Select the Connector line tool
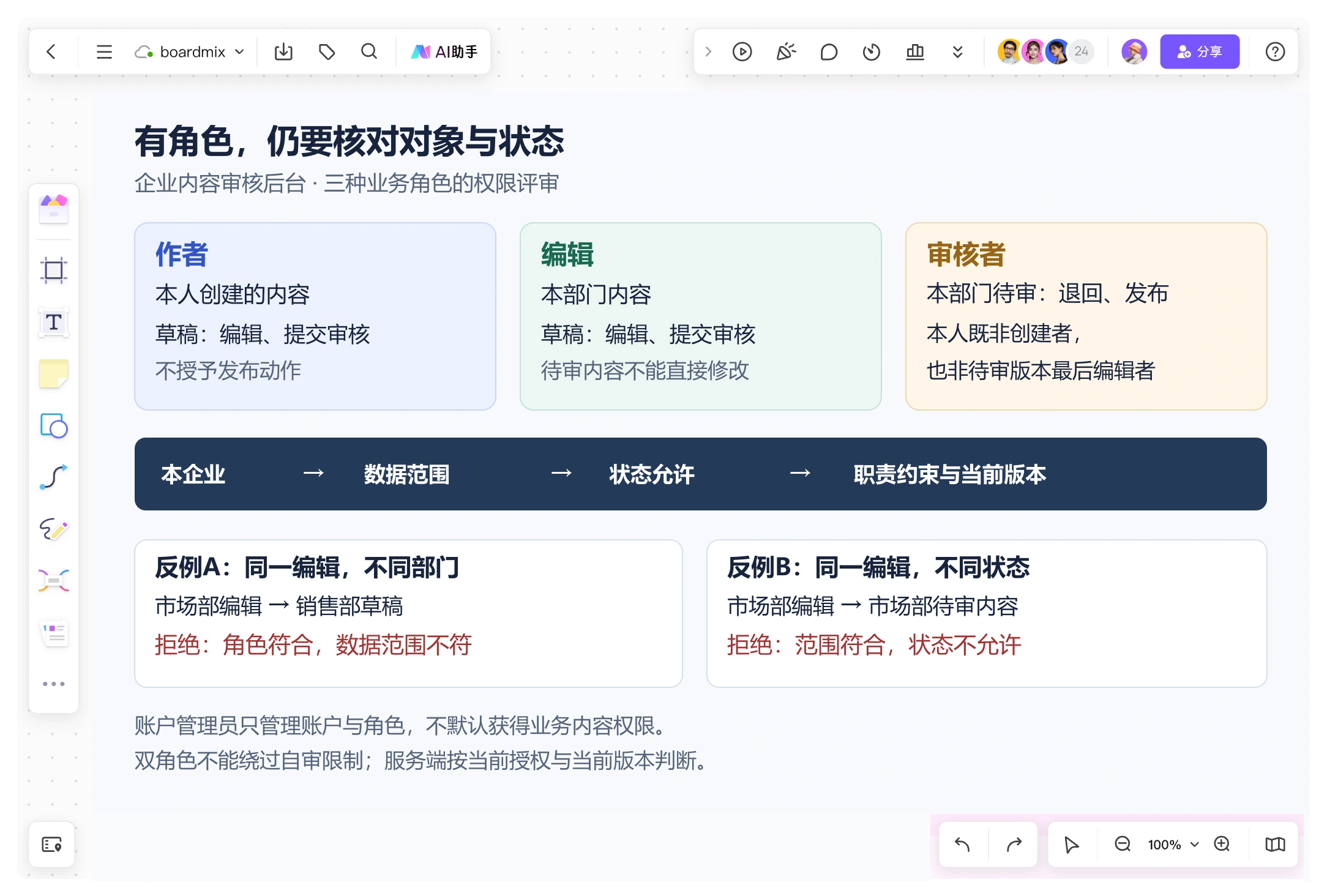 point(54,477)
